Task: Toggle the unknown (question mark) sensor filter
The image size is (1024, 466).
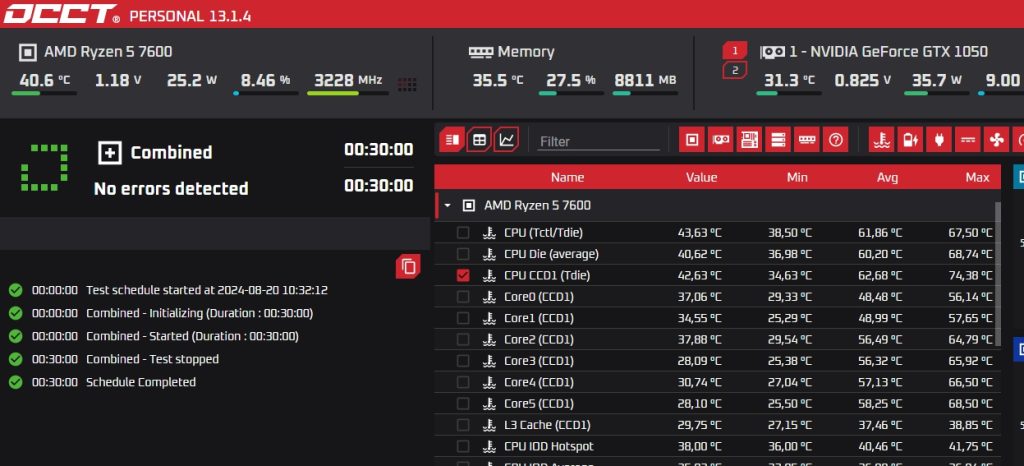Action: [835, 140]
